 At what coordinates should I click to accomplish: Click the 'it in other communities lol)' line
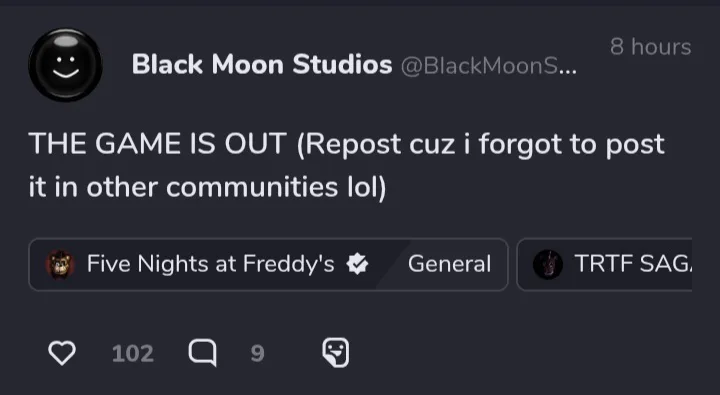coord(208,187)
